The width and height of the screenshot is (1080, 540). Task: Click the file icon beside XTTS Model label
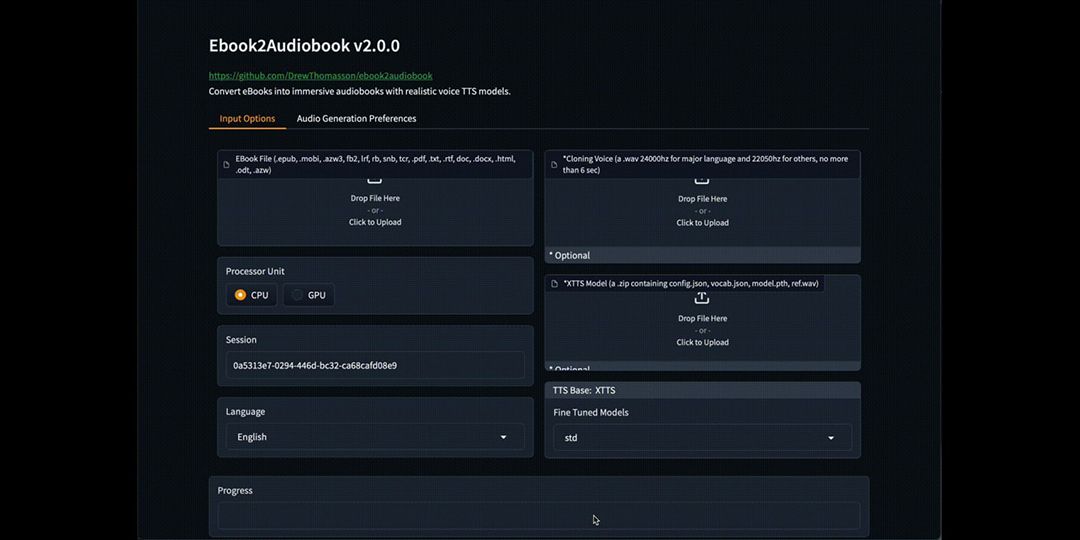tap(554, 283)
